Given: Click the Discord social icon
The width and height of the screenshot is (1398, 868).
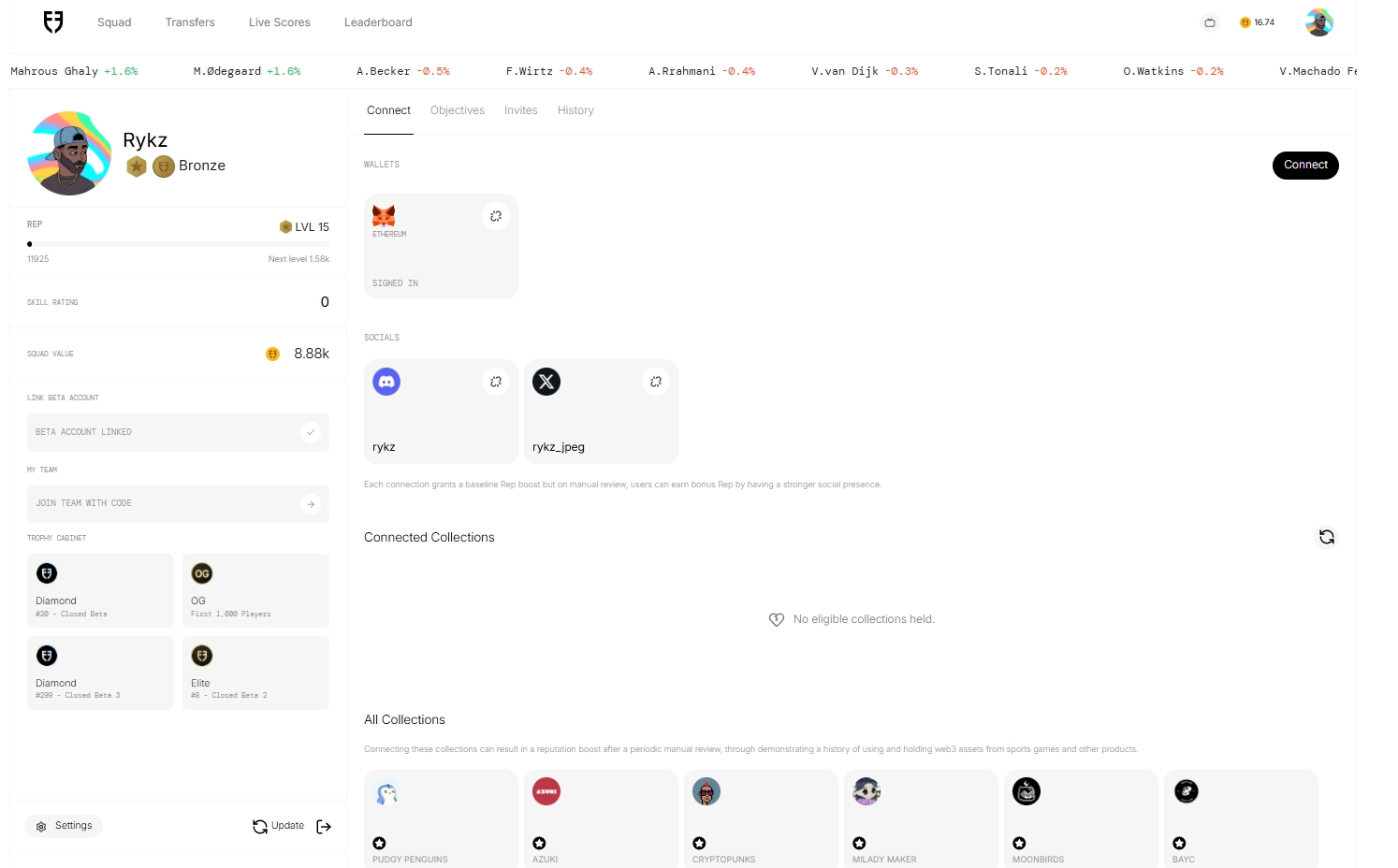Looking at the screenshot, I should 386,382.
